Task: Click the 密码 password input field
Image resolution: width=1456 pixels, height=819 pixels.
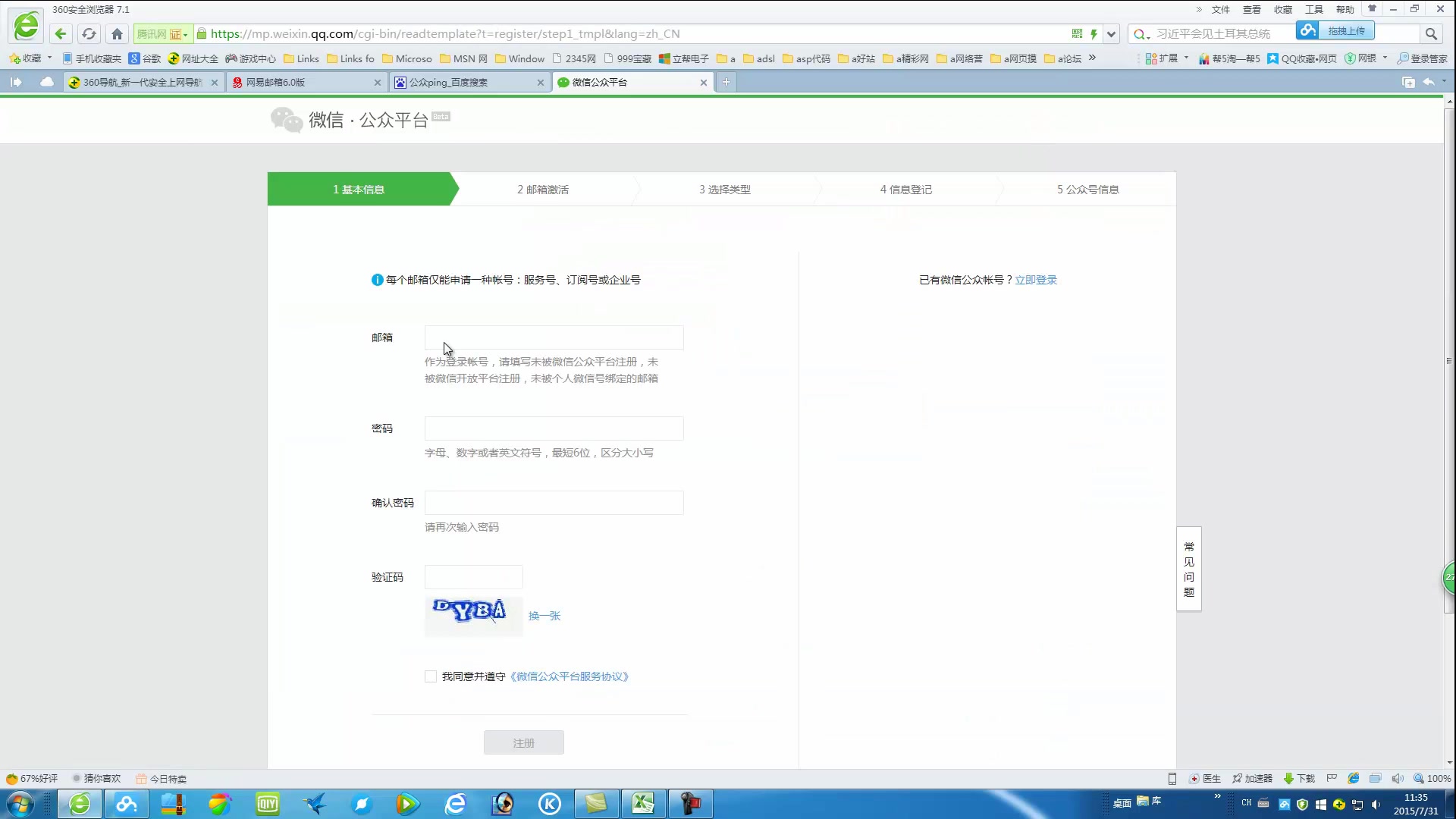Action: click(x=554, y=427)
